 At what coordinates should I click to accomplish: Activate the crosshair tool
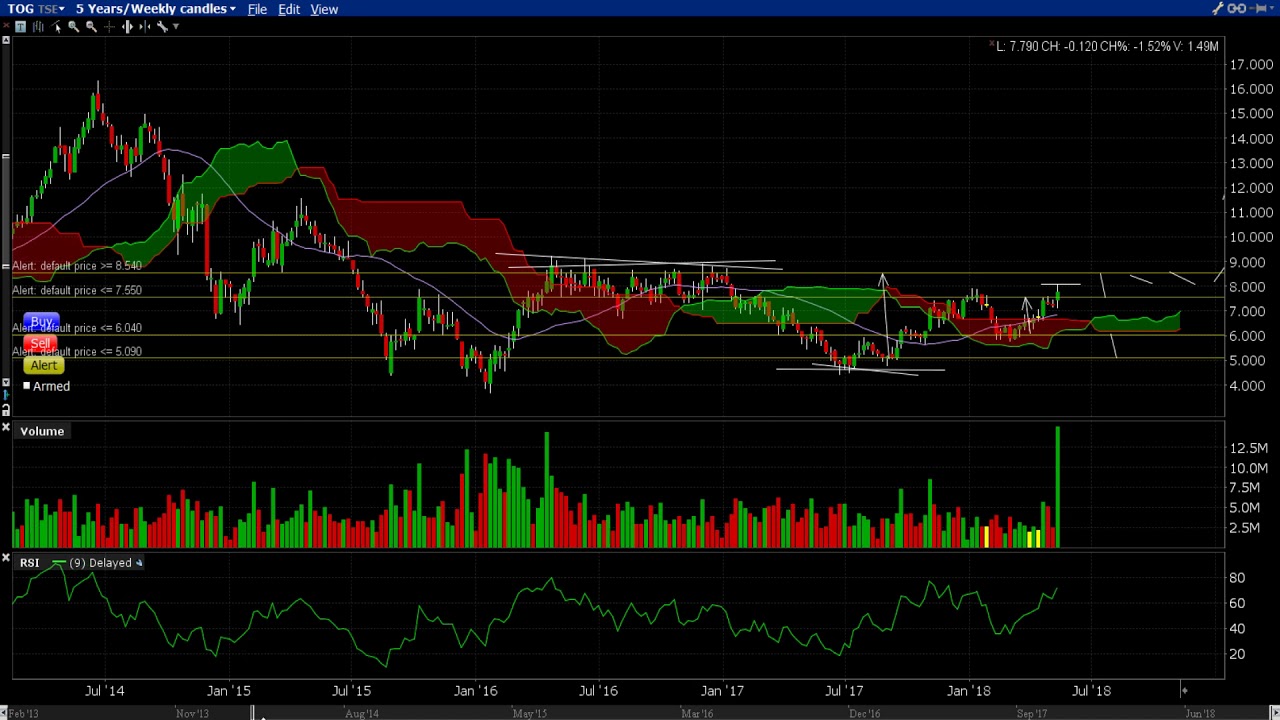pos(109,27)
